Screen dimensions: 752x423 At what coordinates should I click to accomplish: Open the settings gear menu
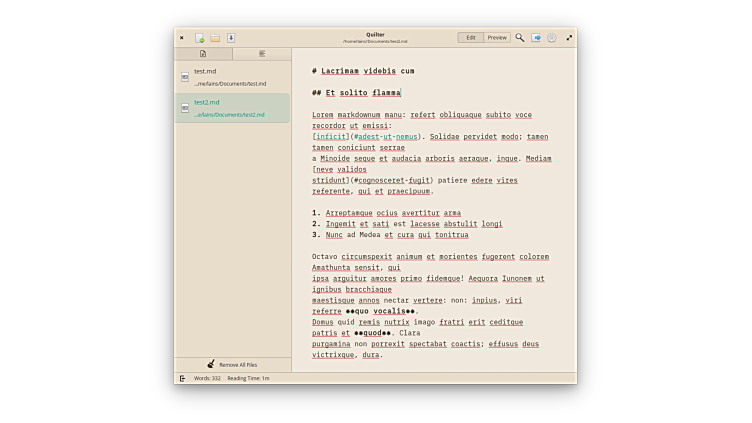(x=551, y=38)
